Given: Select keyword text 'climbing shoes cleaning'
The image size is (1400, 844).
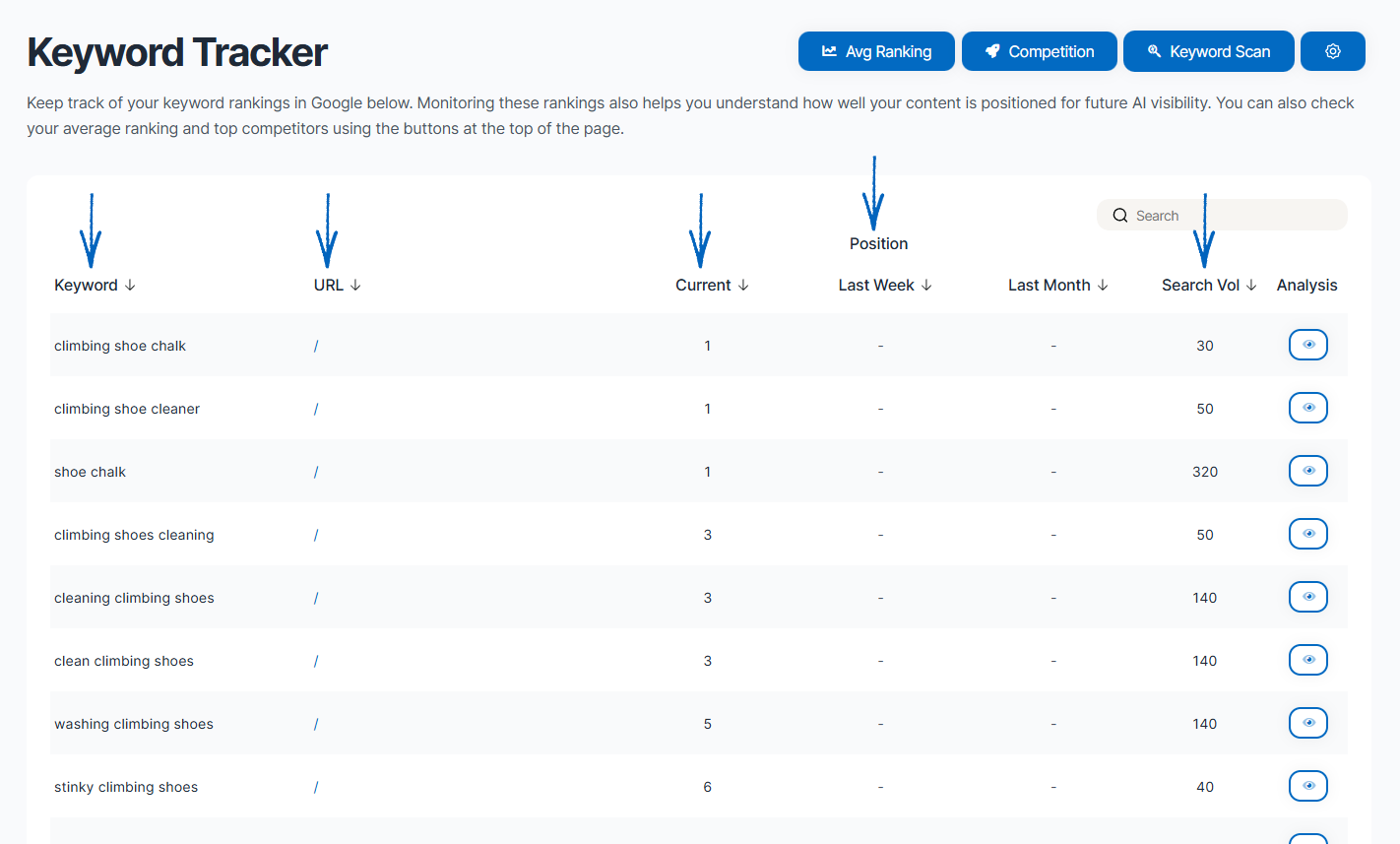Looking at the screenshot, I should coord(134,535).
